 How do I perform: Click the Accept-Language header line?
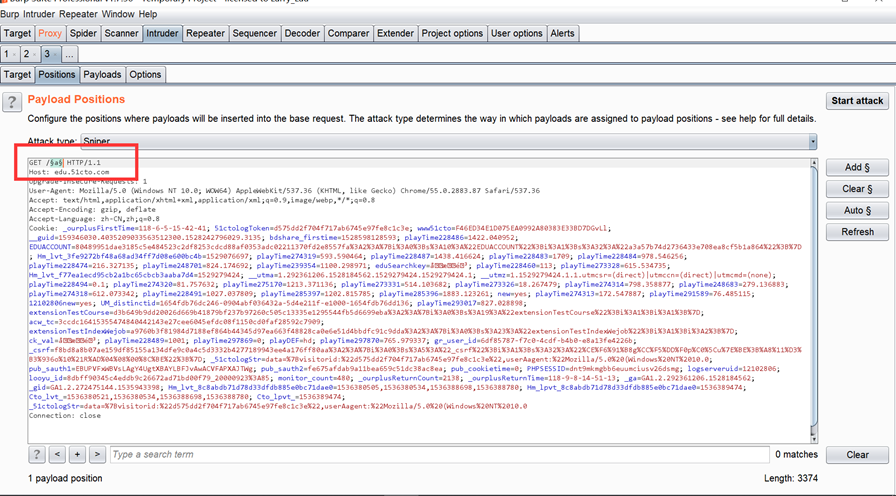pos(94,219)
